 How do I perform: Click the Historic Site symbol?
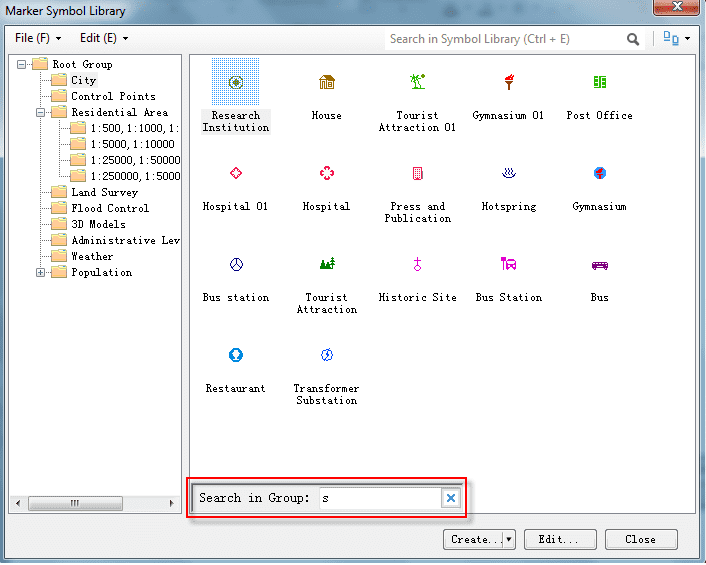(x=417, y=265)
